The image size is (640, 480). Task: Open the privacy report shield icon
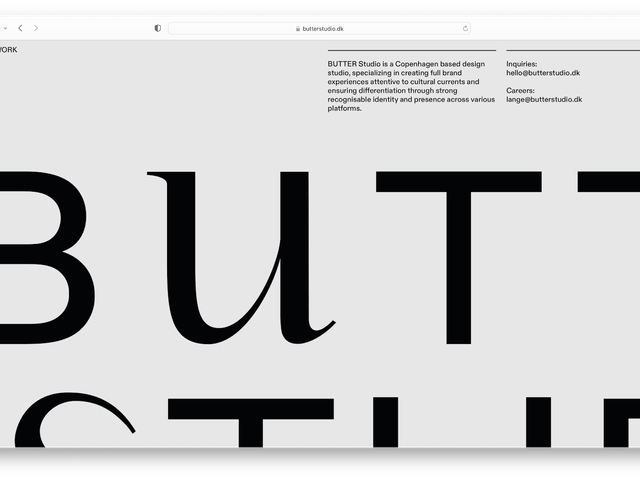[x=158, y=28]
